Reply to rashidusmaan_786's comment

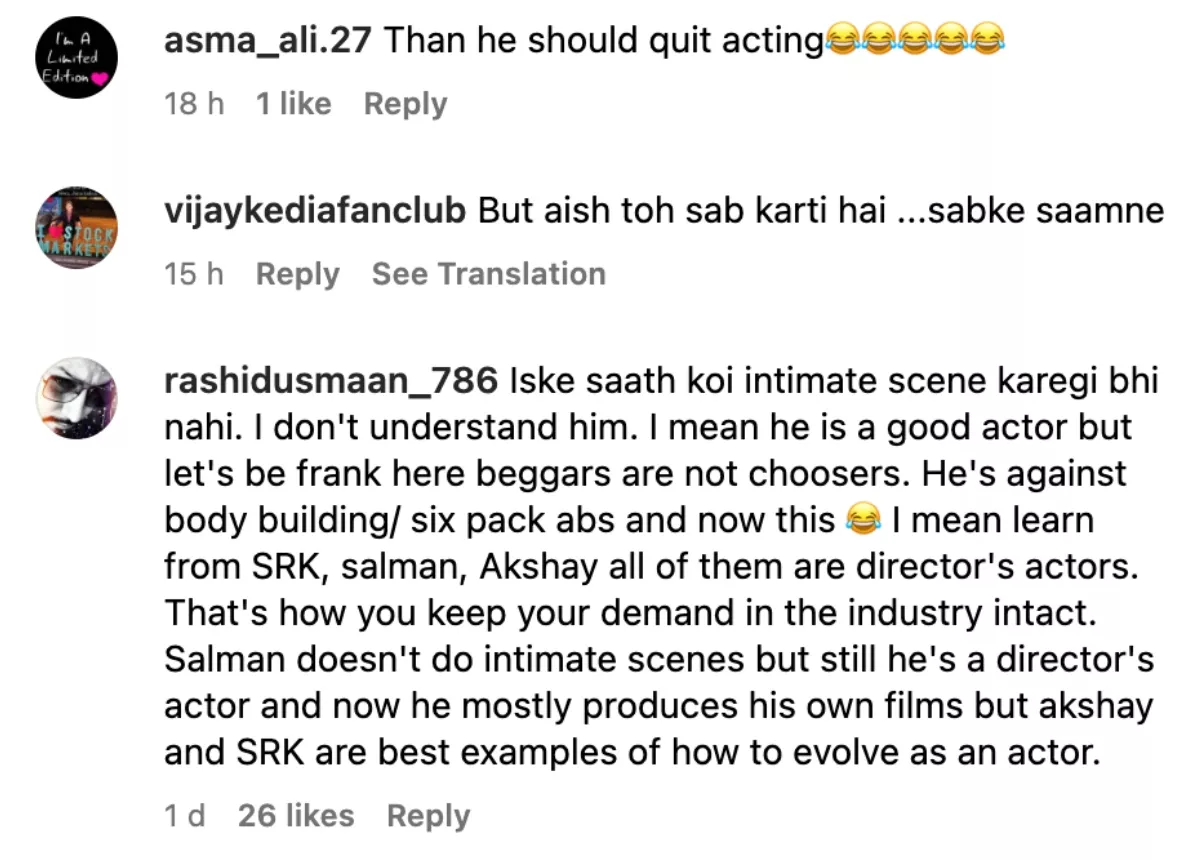click(428, 815)
